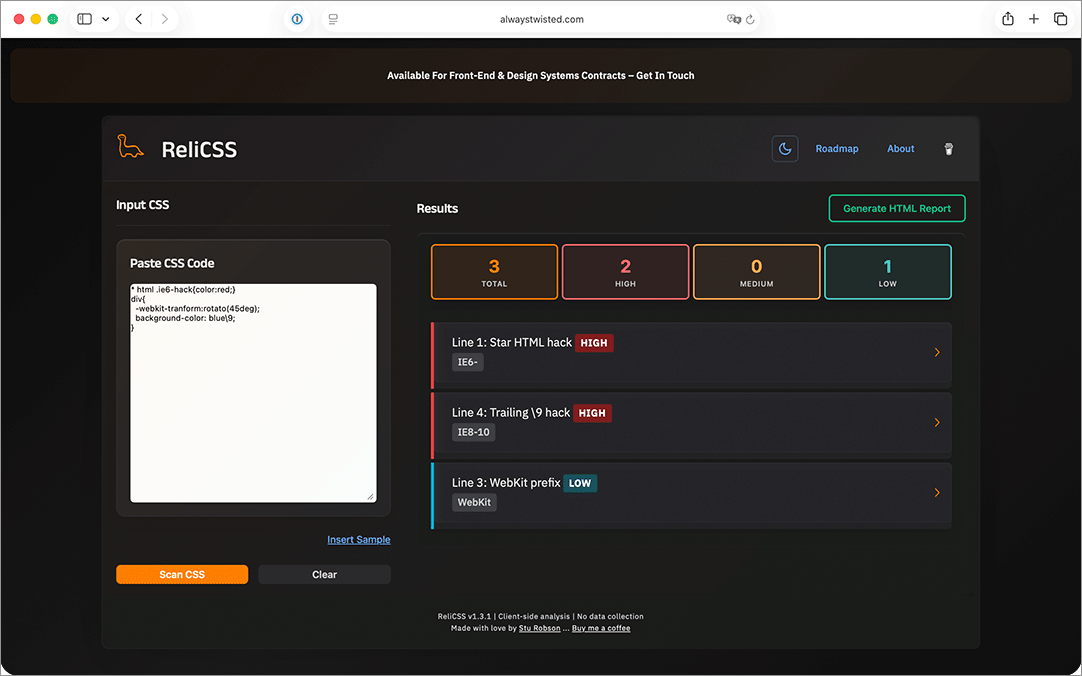Image resolution: width=1082 pixels, height=676 pixels.
Task: Click the Scan CSS button
Action: point(182,575)
